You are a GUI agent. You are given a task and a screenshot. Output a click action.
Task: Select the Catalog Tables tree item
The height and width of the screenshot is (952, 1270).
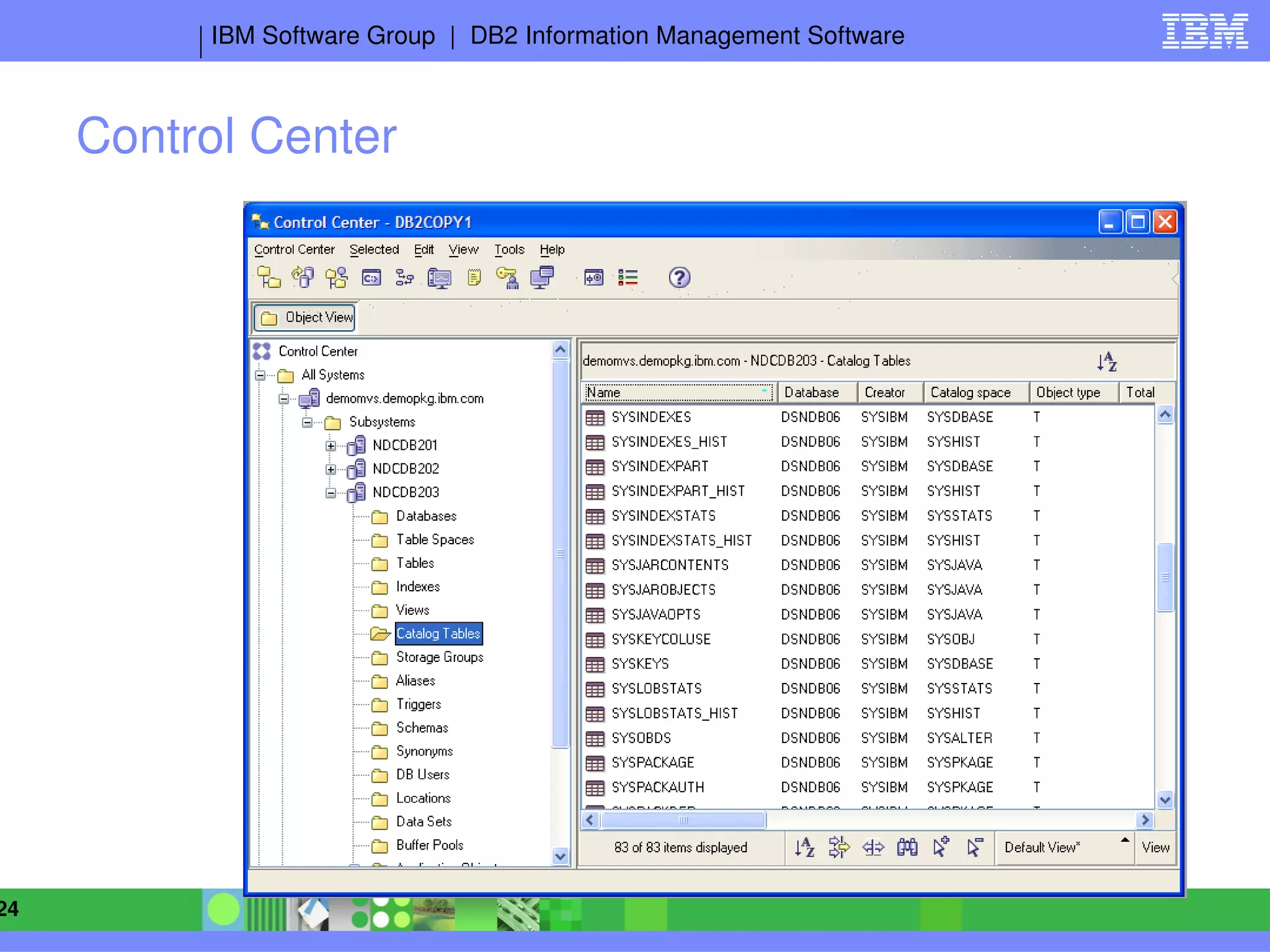tap(438, 633)
